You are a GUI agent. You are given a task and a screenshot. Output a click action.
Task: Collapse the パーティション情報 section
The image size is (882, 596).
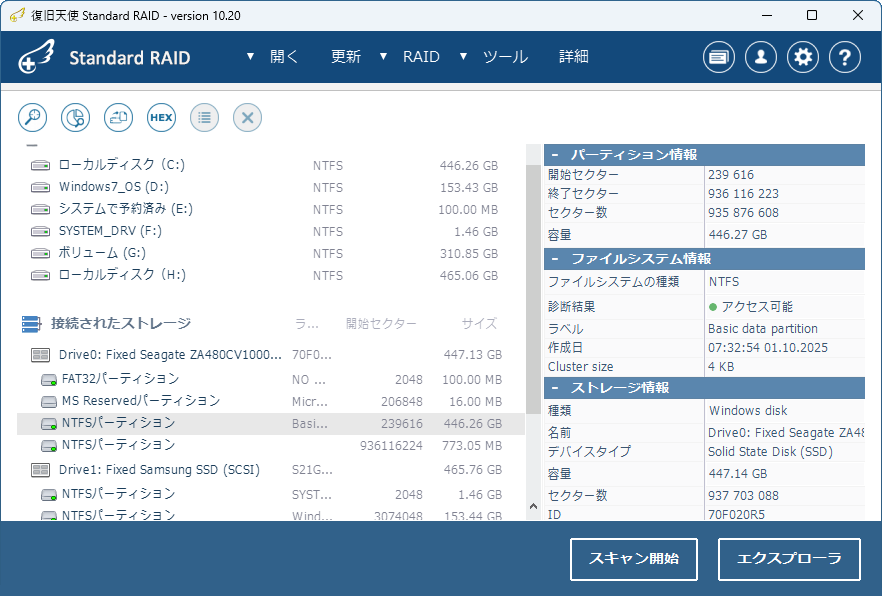pos(555,155)
